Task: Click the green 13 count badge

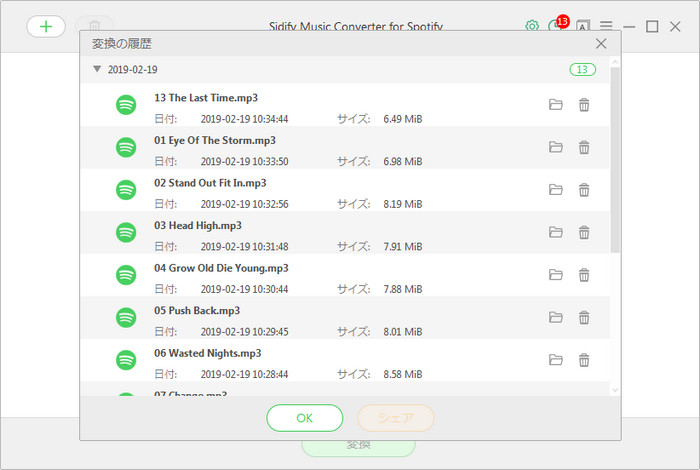Action: (x=582, y=69)
